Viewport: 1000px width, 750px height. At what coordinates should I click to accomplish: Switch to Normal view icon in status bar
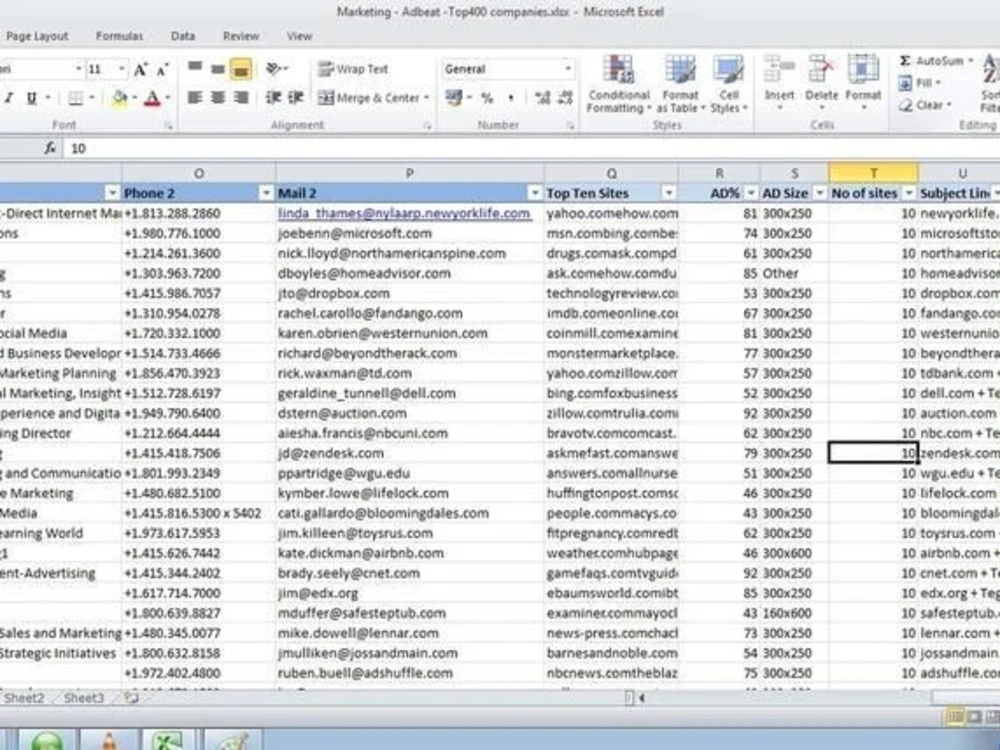pyautogui.click(x=955, y=717)
